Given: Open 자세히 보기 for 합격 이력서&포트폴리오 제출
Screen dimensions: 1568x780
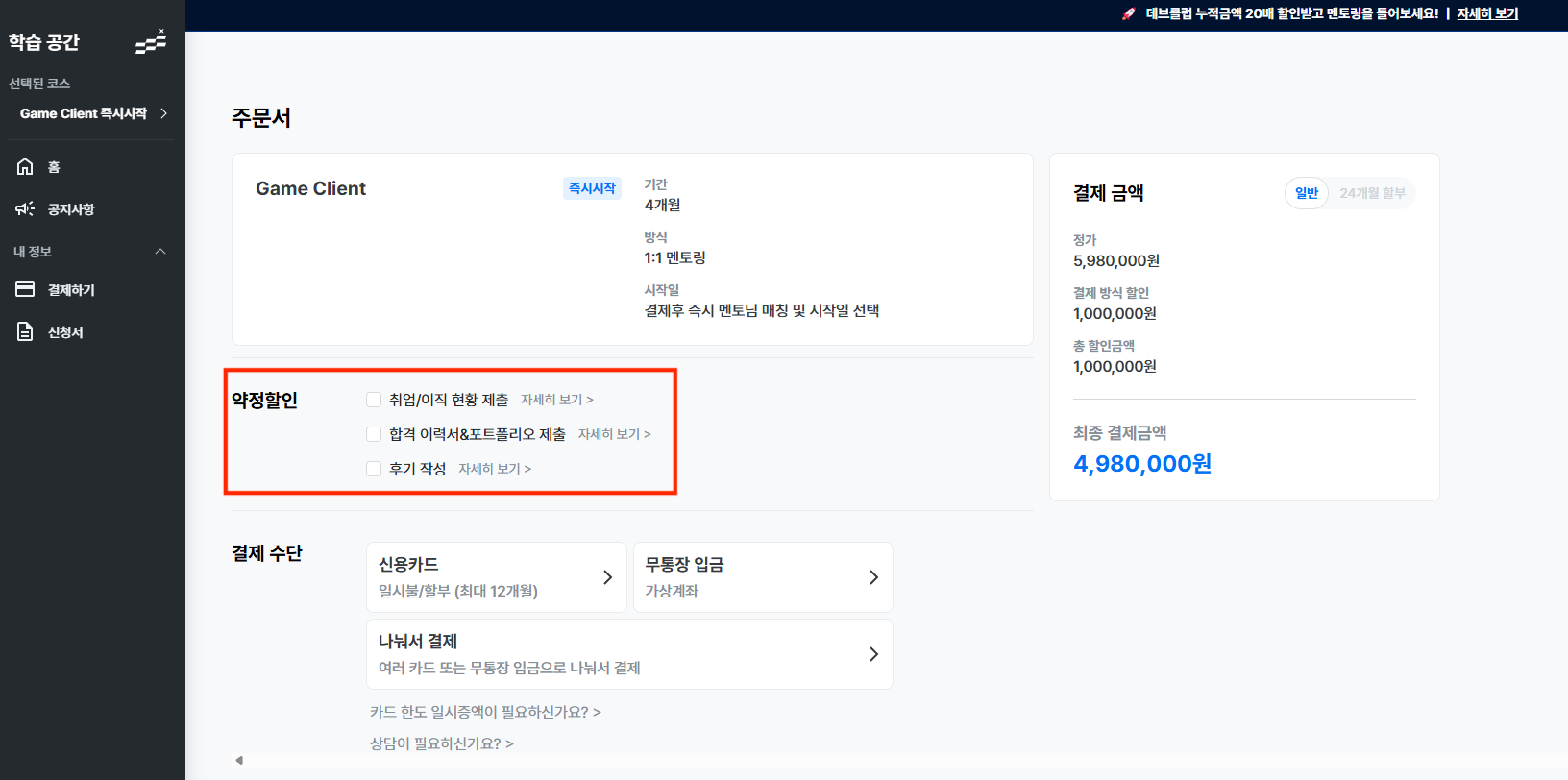Looking at the screenshot, I should (x=615, y=434).
